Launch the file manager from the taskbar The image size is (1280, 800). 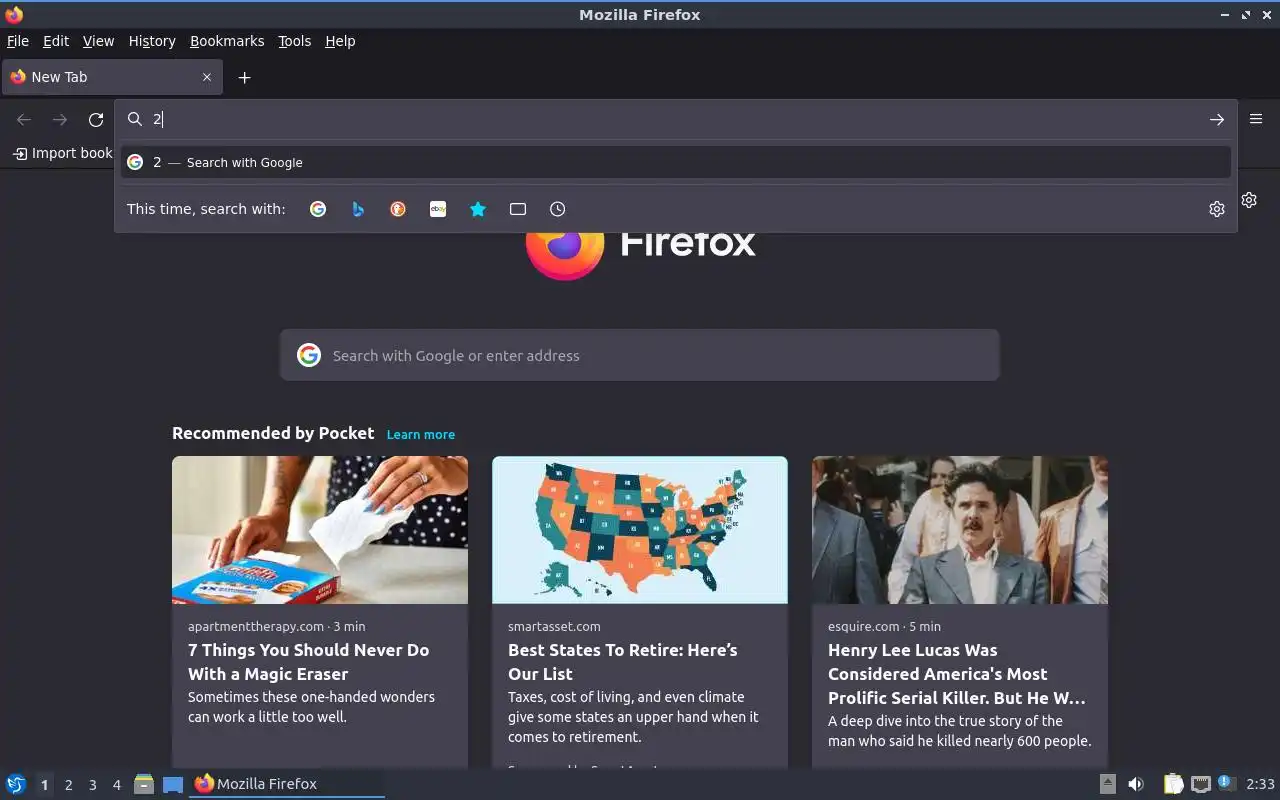click(144, 784)
